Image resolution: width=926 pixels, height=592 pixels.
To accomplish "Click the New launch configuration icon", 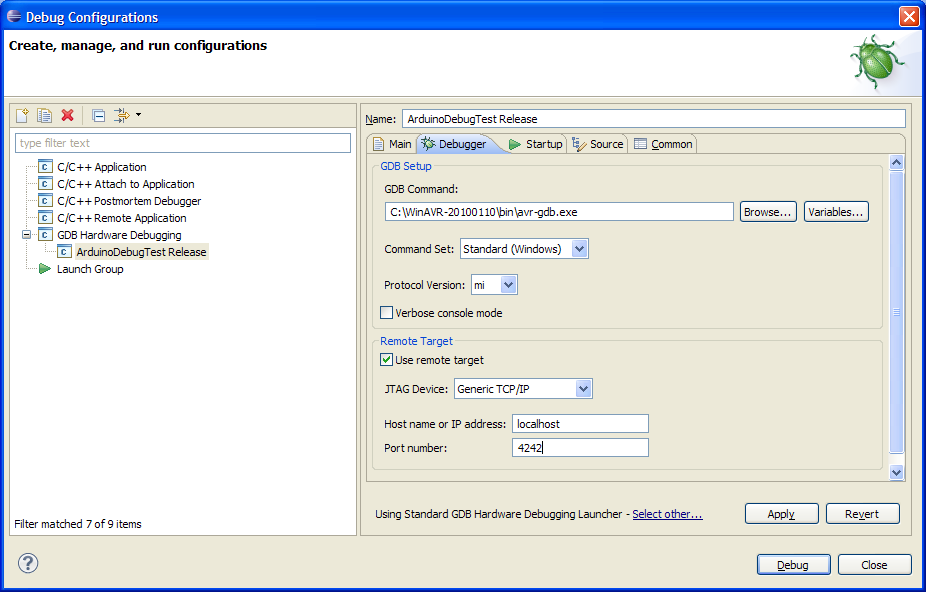I will tap(23, 115).
